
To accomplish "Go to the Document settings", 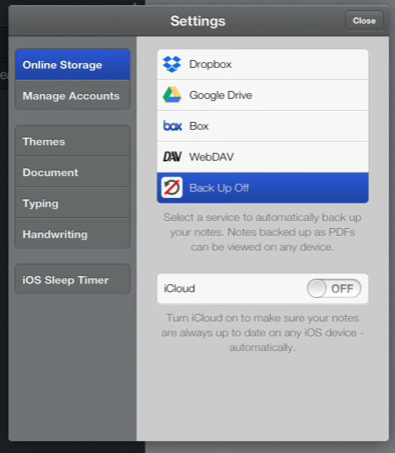I will point(73,172).
